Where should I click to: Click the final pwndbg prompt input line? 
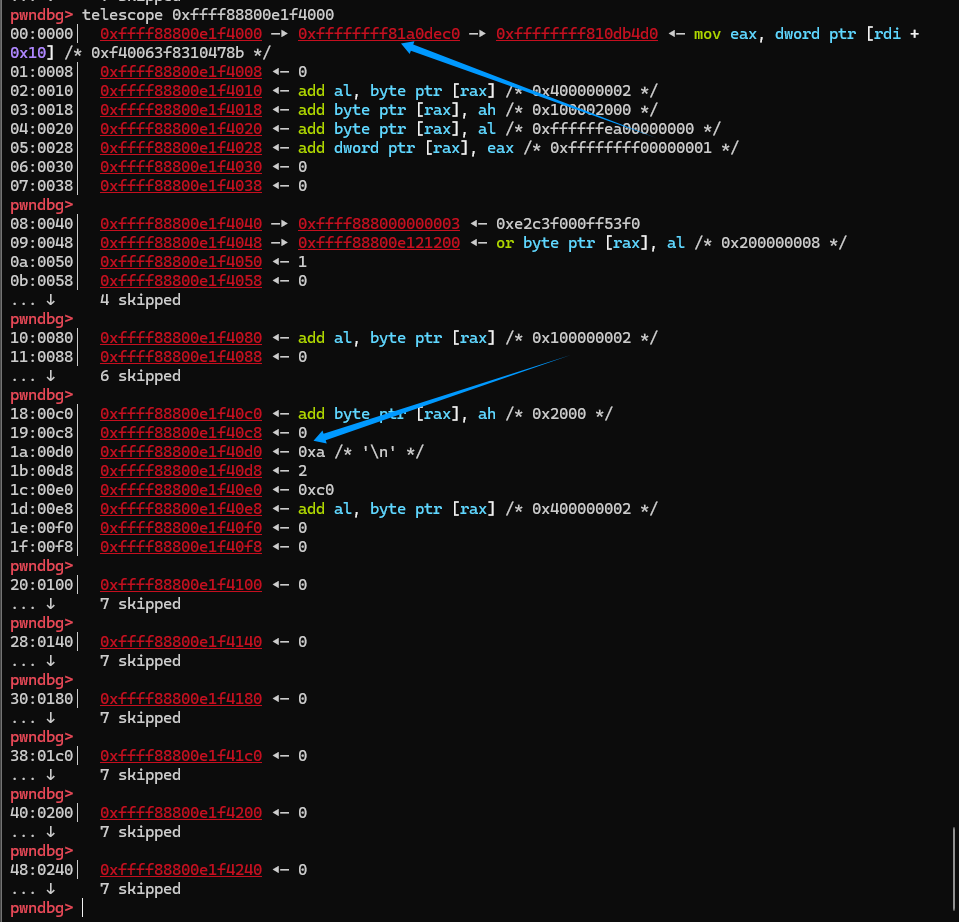click(x=480, y=908)
